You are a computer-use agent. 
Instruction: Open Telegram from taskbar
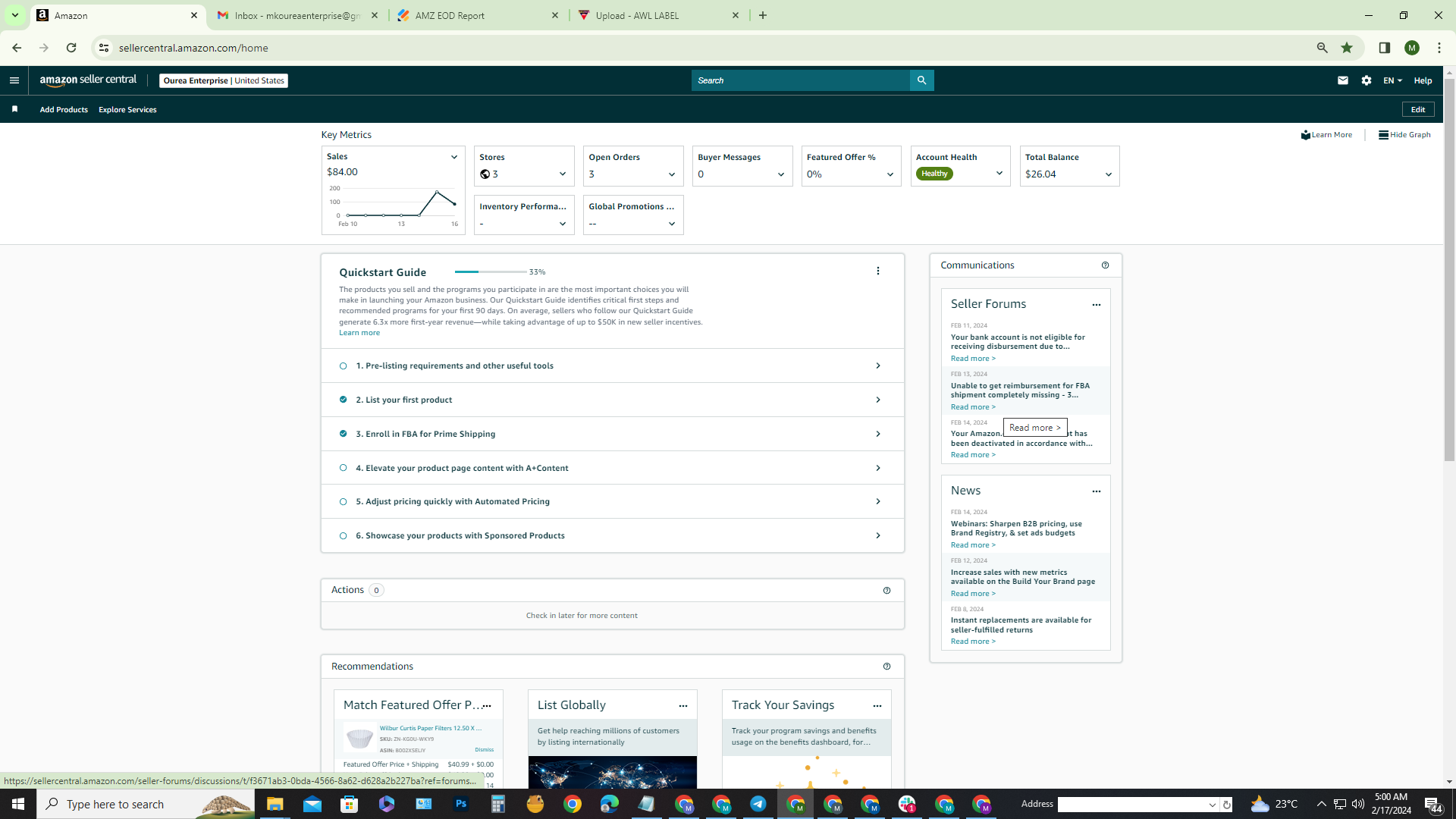758,804
